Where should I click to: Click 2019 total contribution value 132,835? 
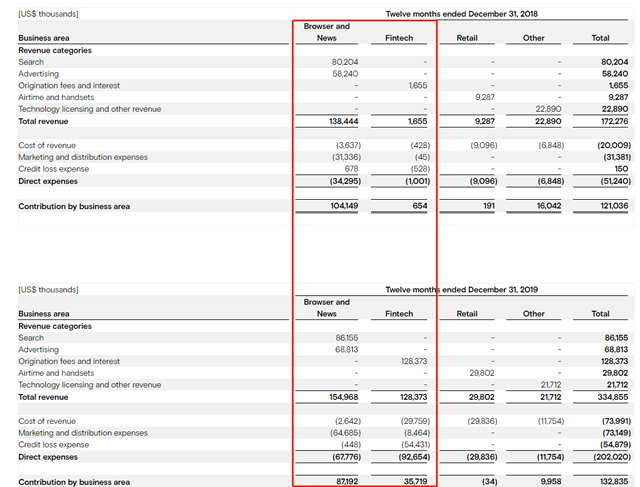609,482
